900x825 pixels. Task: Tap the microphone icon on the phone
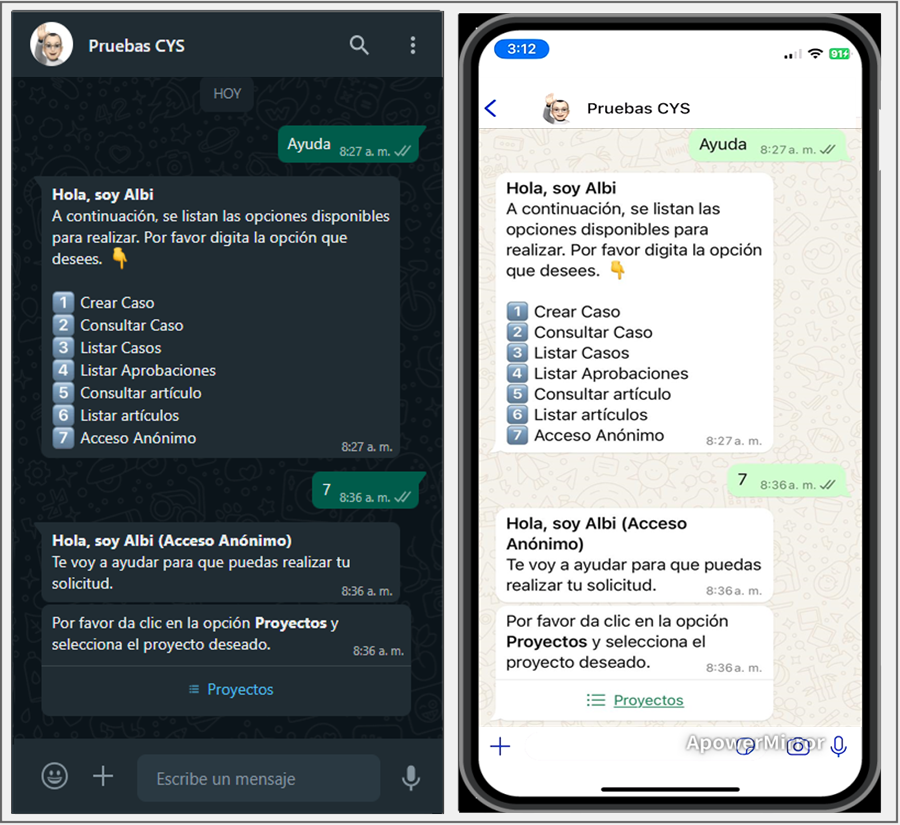pos(839,746)
